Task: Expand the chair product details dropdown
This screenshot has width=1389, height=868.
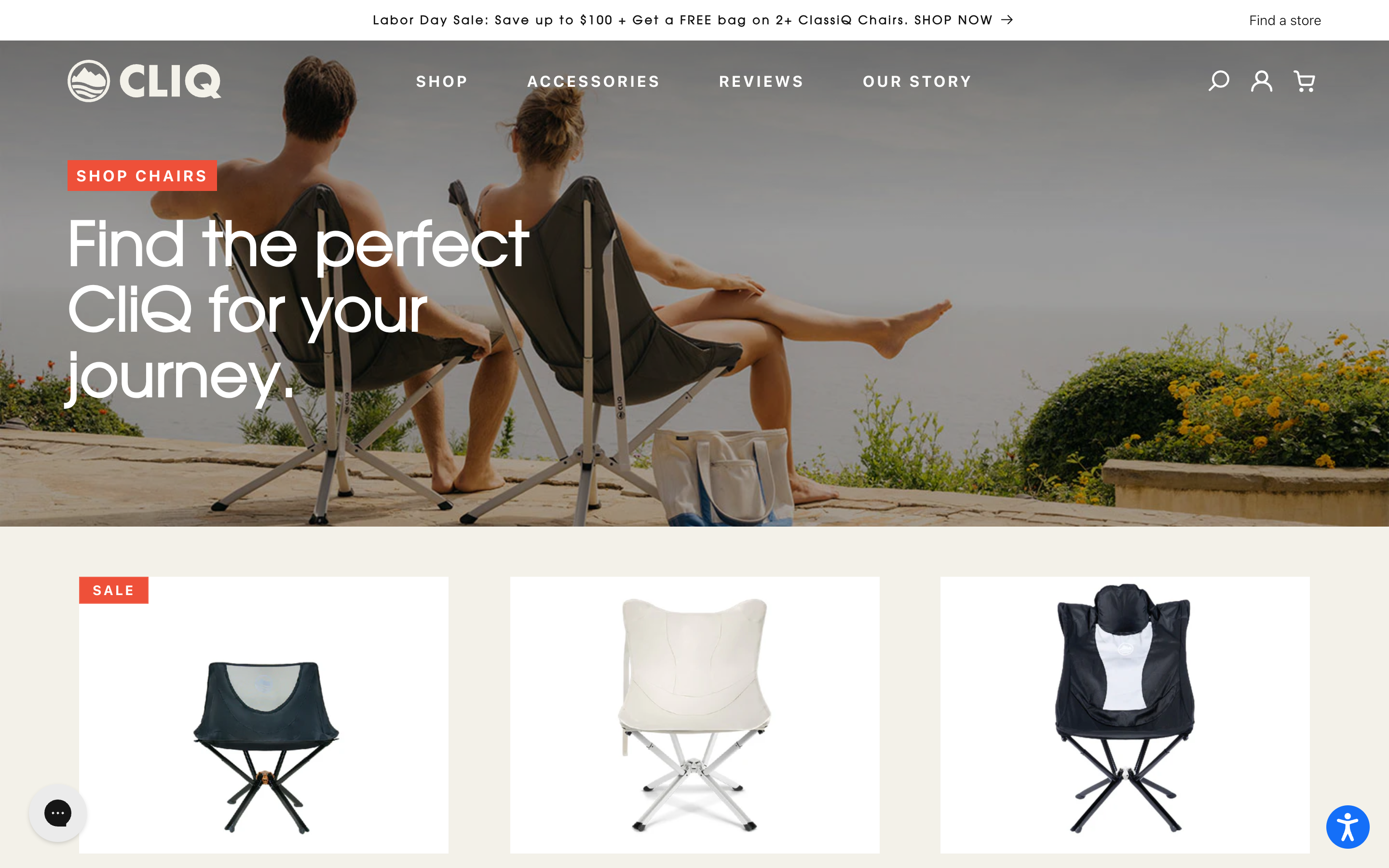Action: pyautogui.click(x=442, y=81)
